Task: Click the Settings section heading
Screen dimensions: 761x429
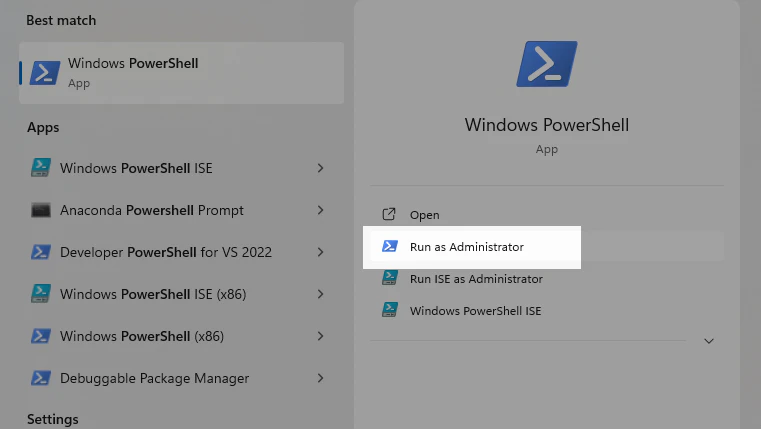Action: 52,419
